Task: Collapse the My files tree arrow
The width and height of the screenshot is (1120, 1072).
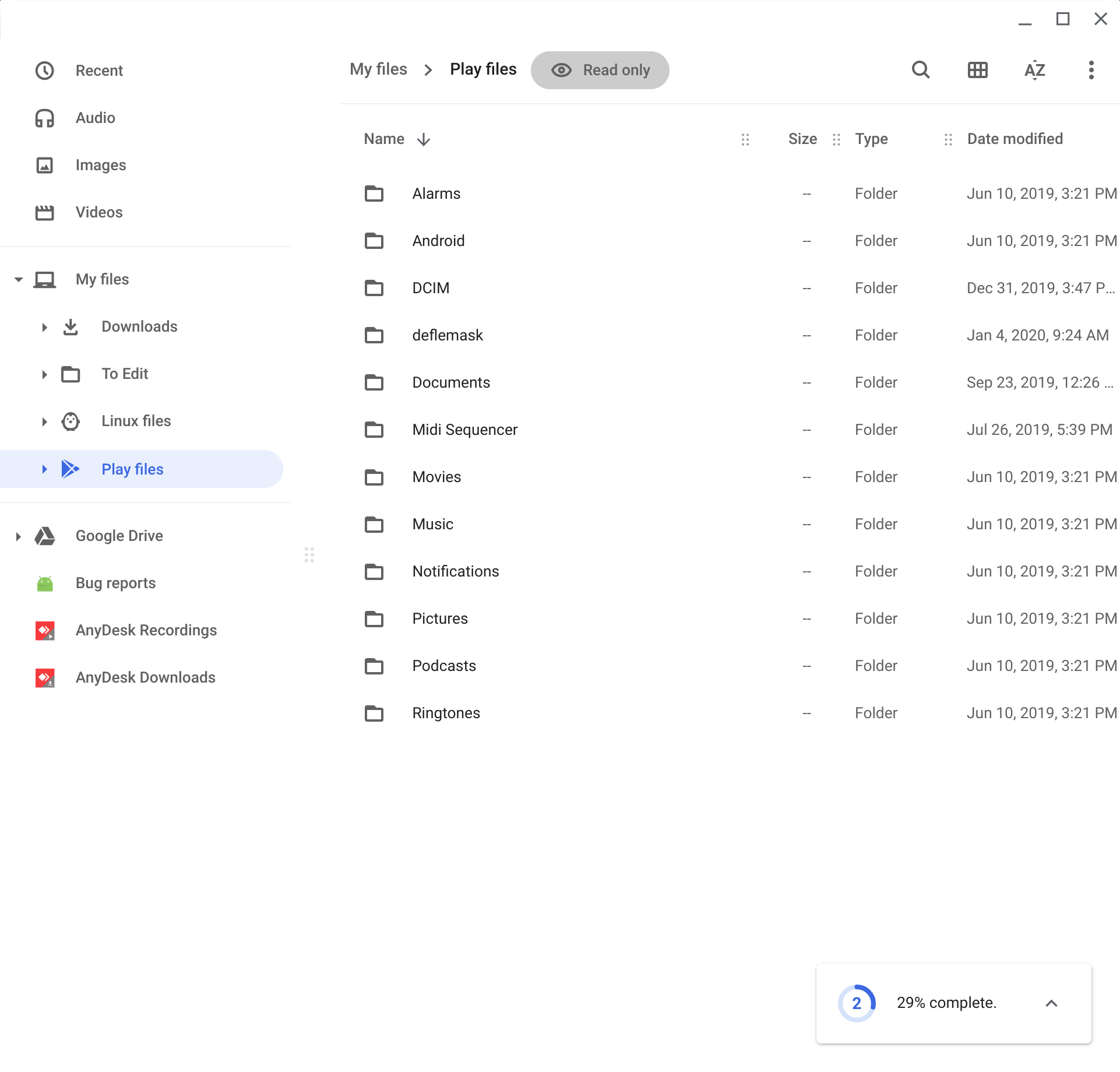Action: point(19,280)
